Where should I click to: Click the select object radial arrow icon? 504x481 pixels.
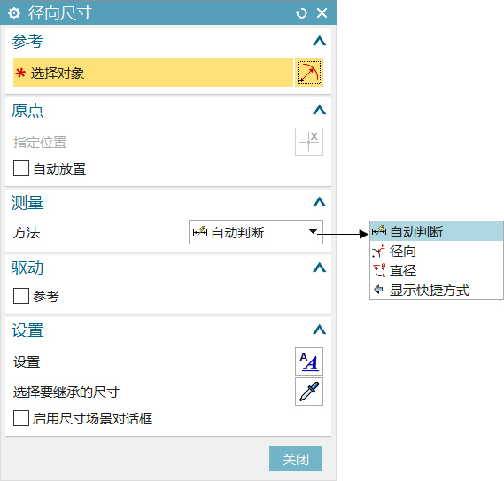309,73
